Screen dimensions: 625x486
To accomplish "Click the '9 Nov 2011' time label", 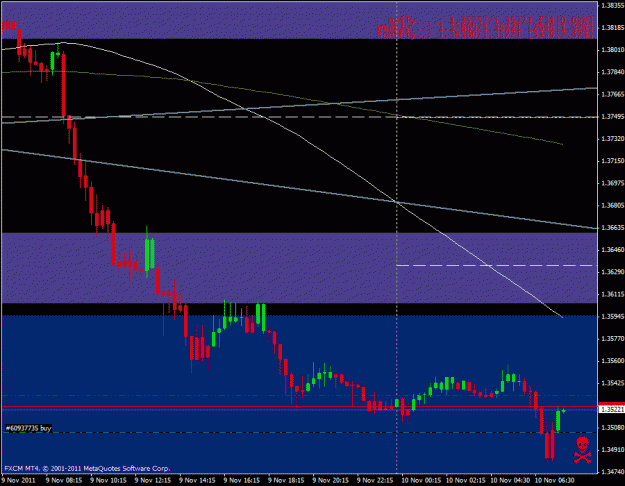I will pos(19,480).
